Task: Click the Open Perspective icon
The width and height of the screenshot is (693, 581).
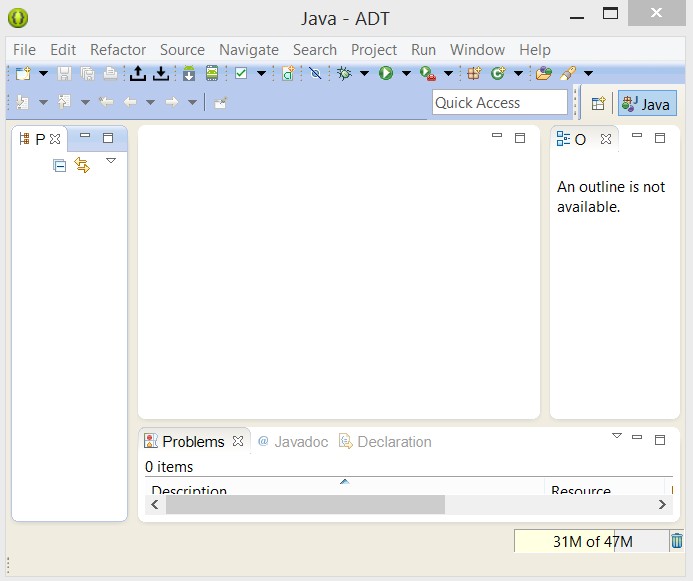Action: click(x=598, y=103)
